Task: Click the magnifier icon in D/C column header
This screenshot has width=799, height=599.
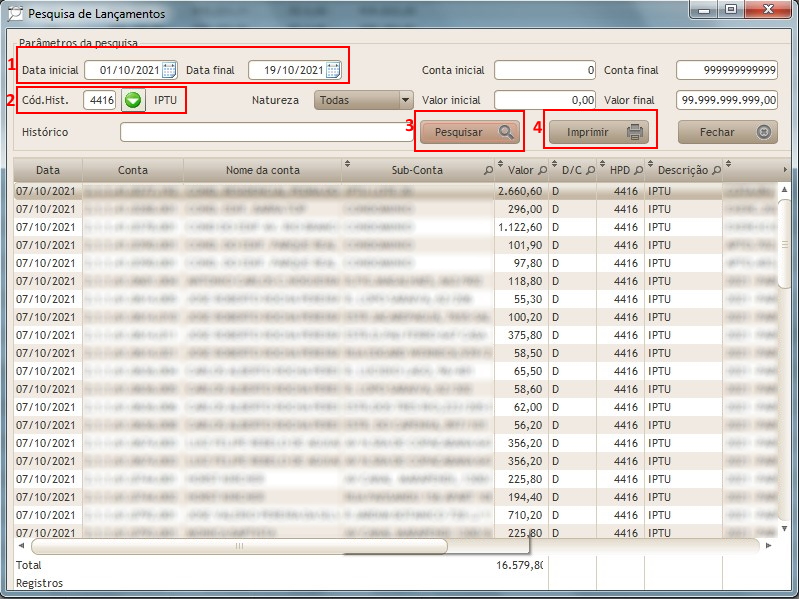Action: (587, 171)
